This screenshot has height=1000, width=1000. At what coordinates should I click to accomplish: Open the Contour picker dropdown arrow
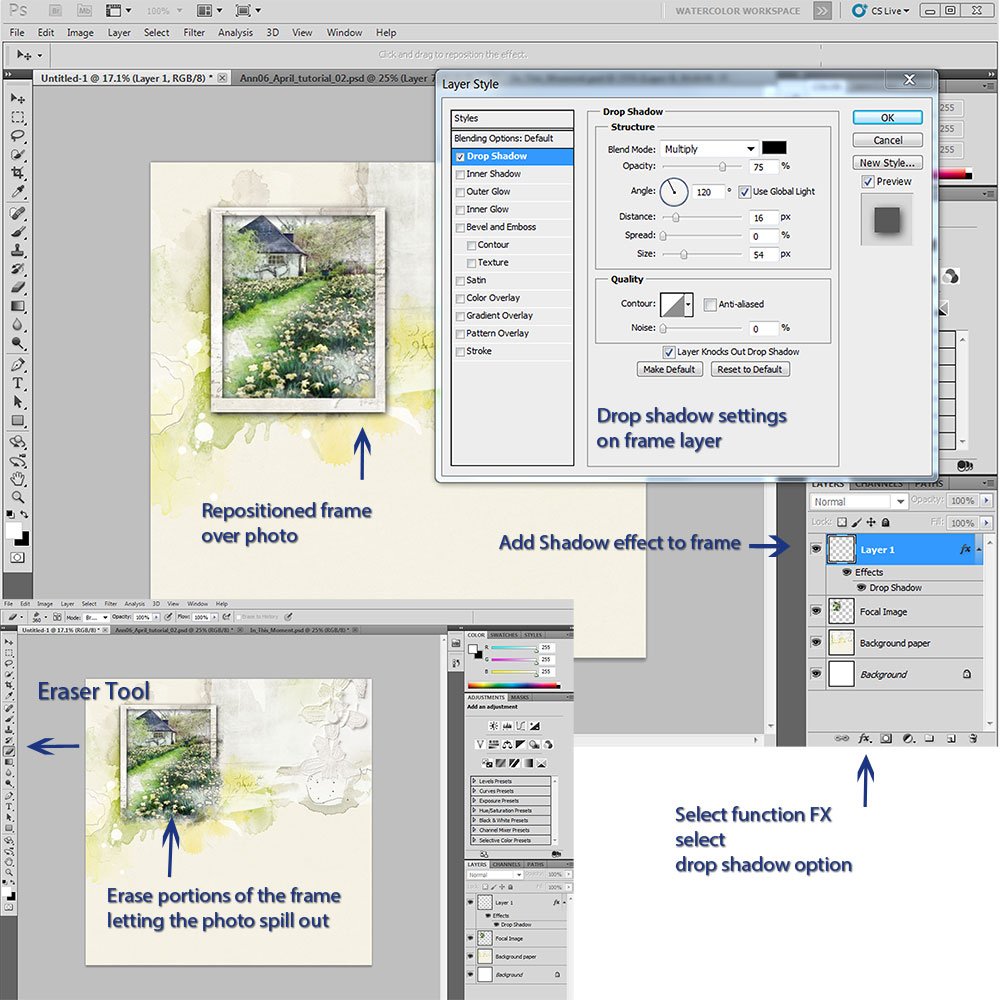pyautogui.click(x=688, y=304)
